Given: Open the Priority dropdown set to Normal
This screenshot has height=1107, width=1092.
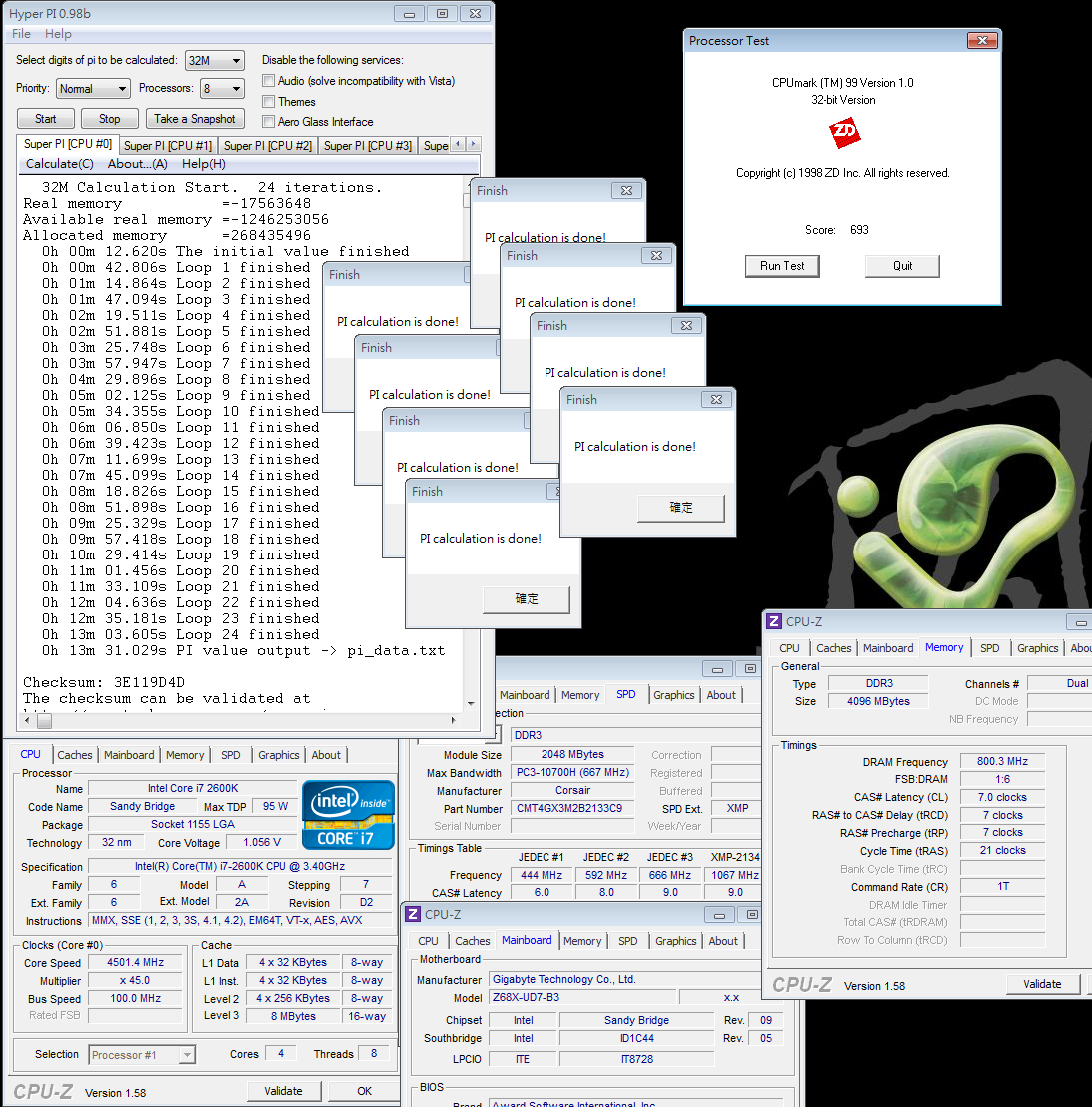Looking at the screenshot, I should 93,88.
